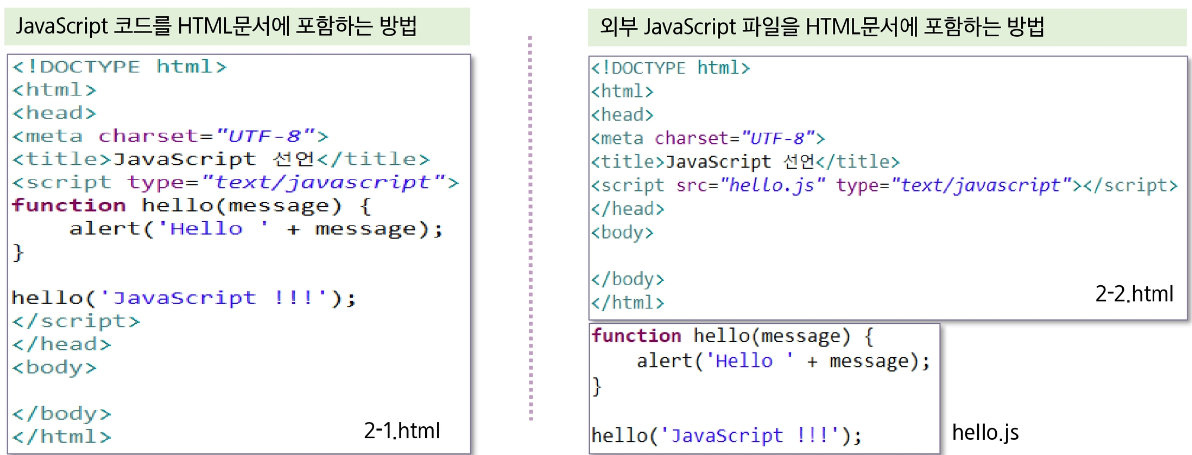
Task: Select the DOCTYPE line in the 2-1.html code
Action: [x=119, y=67]
